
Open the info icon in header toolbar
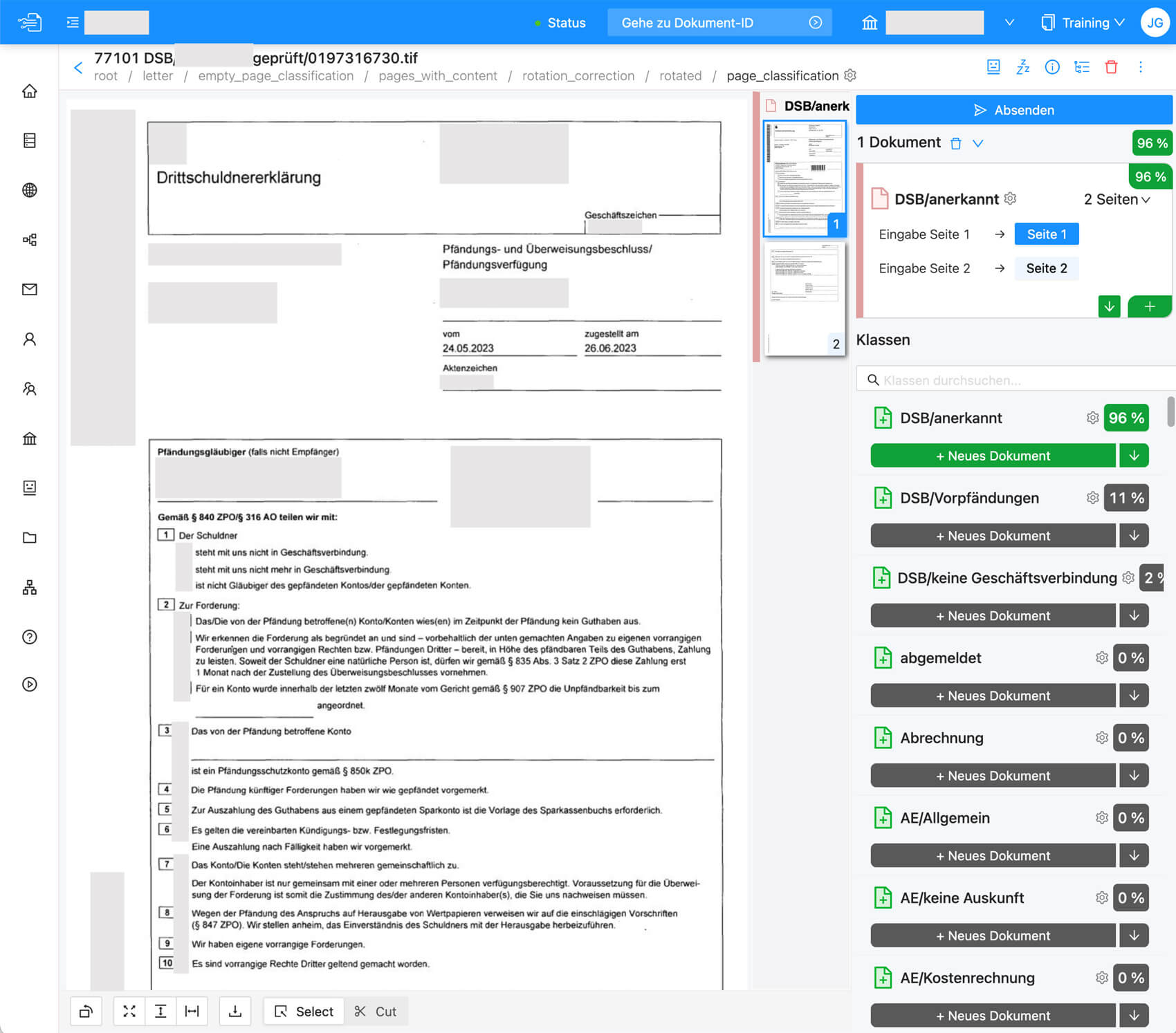(x=1051, y=67)
